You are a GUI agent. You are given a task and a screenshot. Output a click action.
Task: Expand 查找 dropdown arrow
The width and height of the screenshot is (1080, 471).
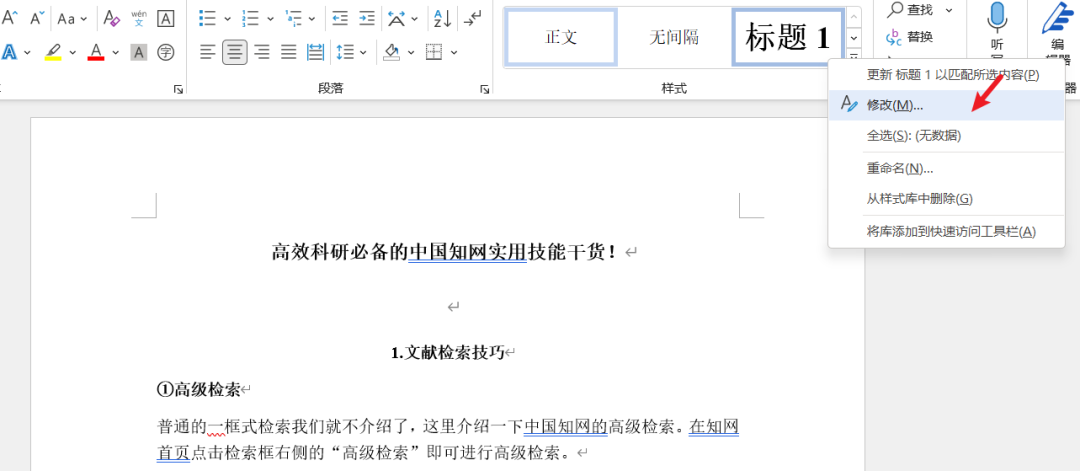(x=949, y=10)
